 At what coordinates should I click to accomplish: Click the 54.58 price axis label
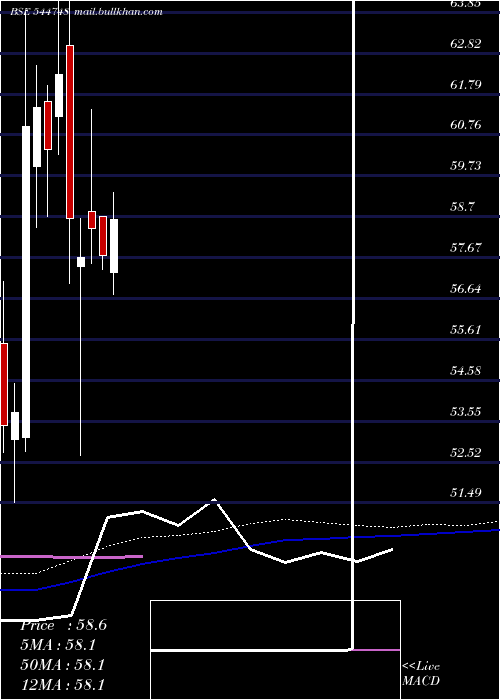pos(466,371)
